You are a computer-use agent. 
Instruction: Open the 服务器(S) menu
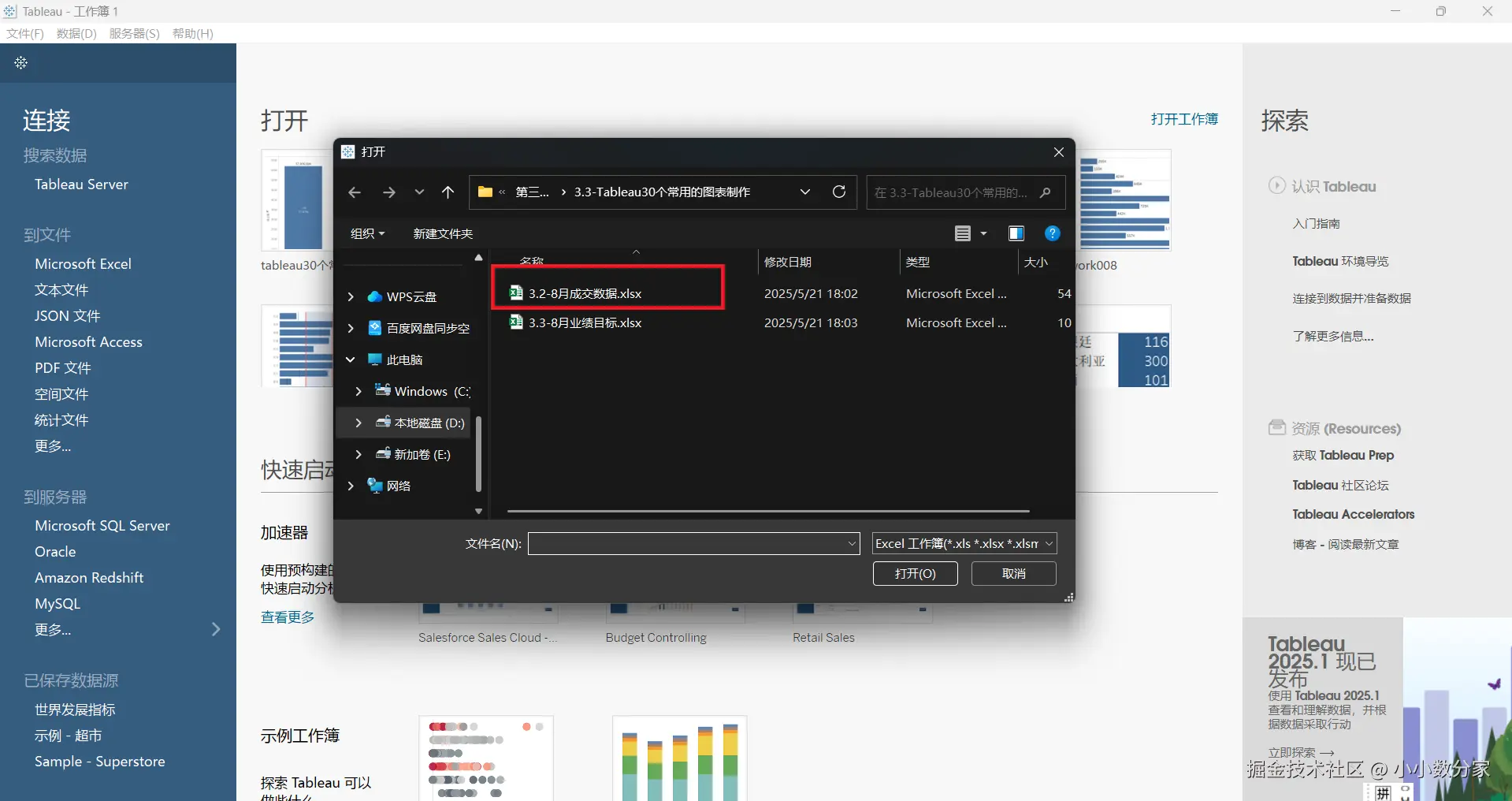135,33
